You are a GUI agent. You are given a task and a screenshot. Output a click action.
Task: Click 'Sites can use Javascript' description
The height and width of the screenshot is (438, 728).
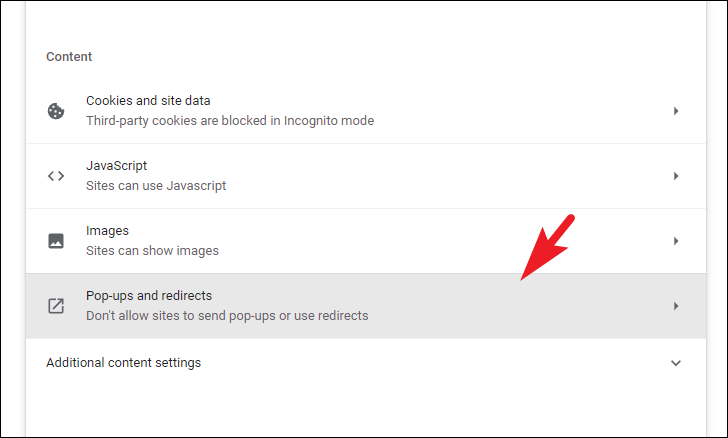click(156, 186)
